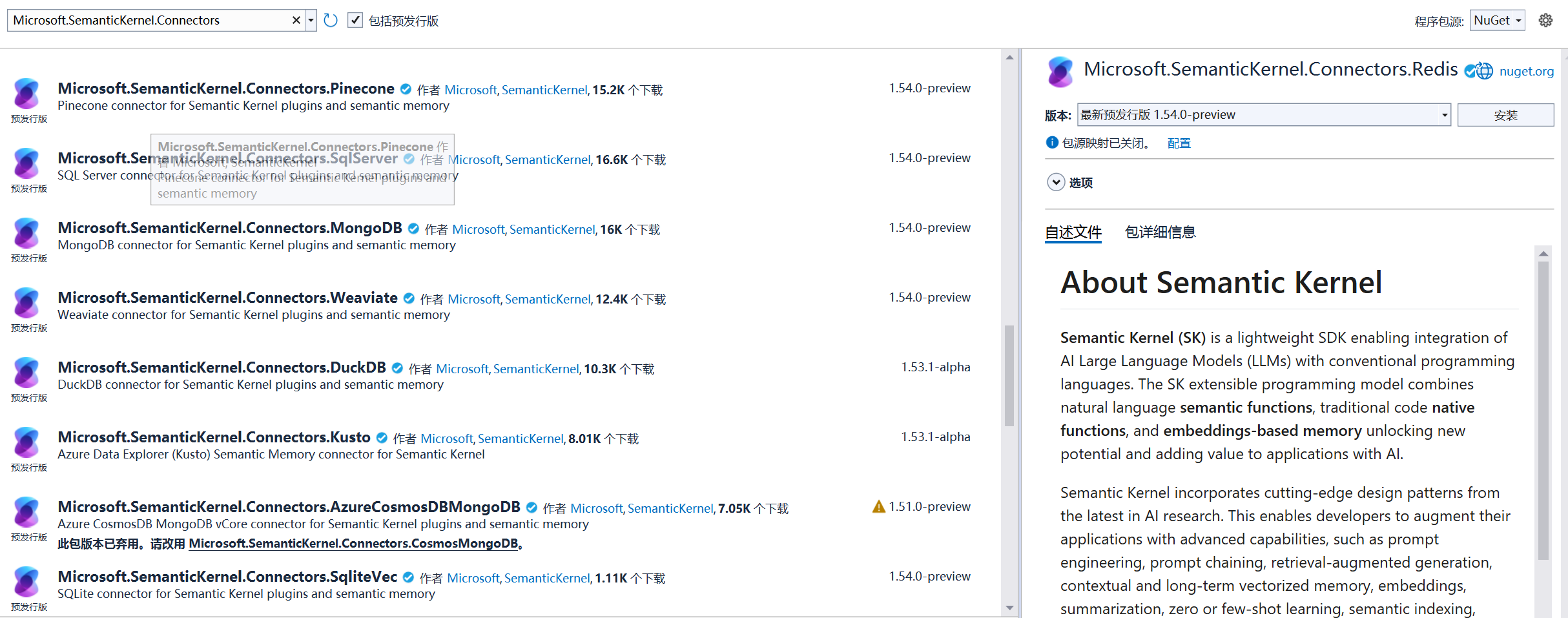Image resolution: width=1568 pixels, height=618 pixels.
Task: Select Microsoft.SemanticKernel.Connectors.Kusto title
Action: click(214, 437)
